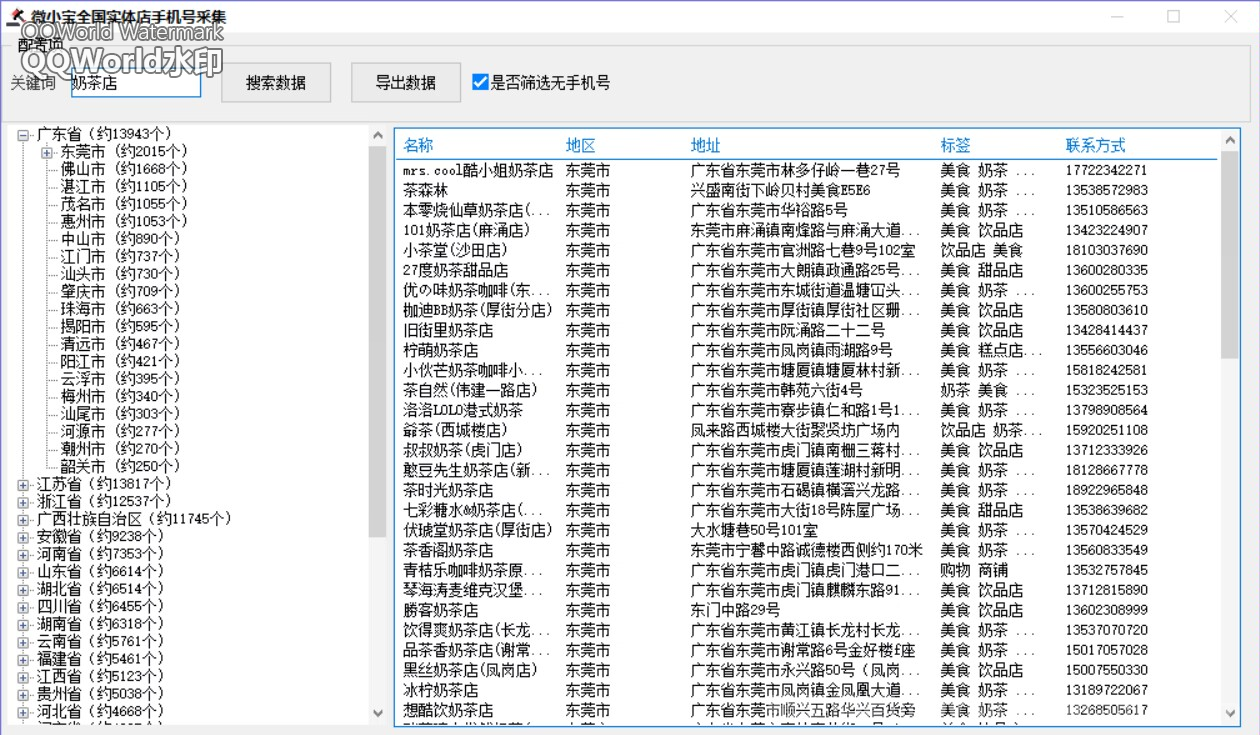Expand the 浙江省 node
1260x735 pixels.
click(23, 502)
